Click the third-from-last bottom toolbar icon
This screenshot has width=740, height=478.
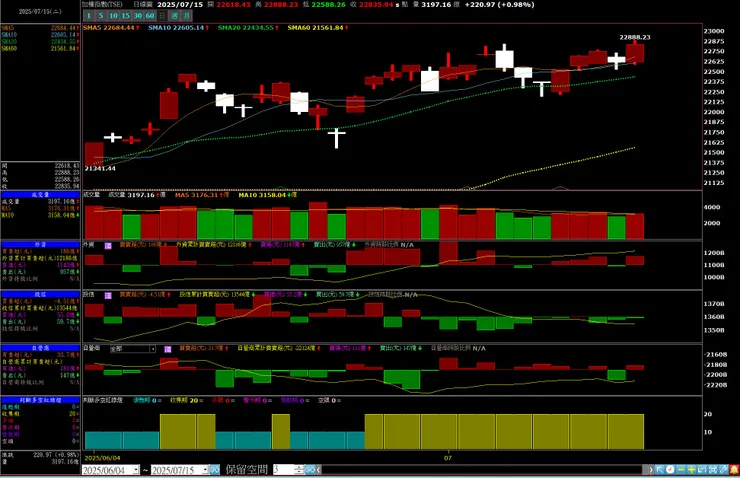point(712,470)
